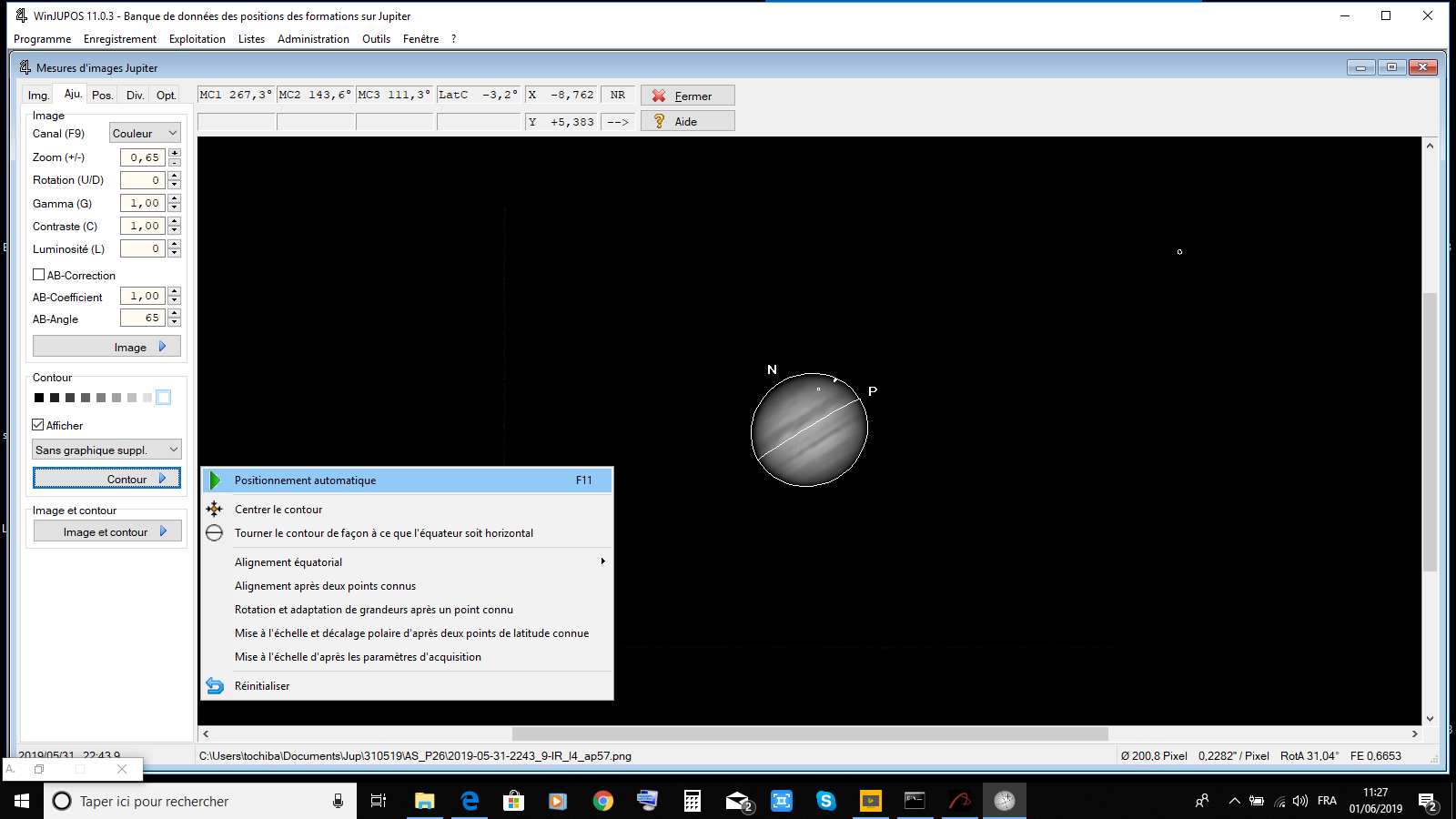Click the Fermer button
Image resolution: width=1456 pixels, height=819 pixels.
pos(688,96)
